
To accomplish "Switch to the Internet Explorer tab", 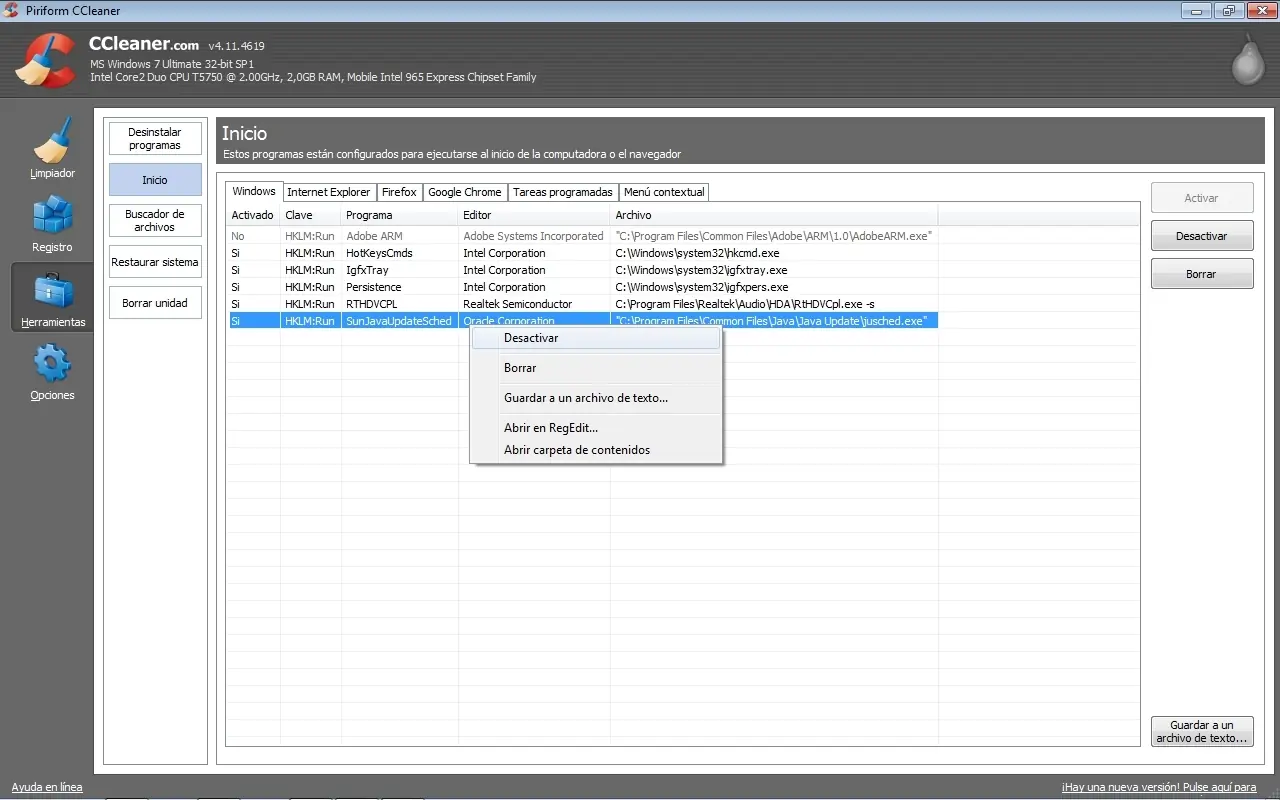I will [x=328, y=192].
